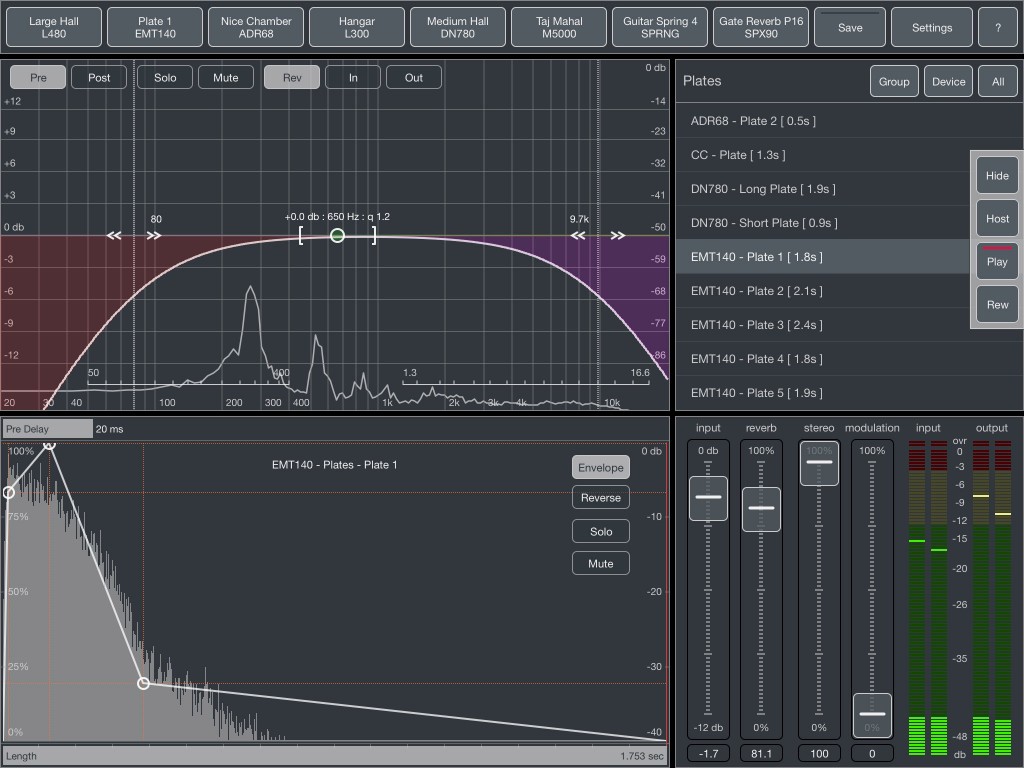The width and height of the screenshot is (1024, 768).
Task: Open the Taj Mahal M5000 preset tab
Action: (x=559, y=28)
